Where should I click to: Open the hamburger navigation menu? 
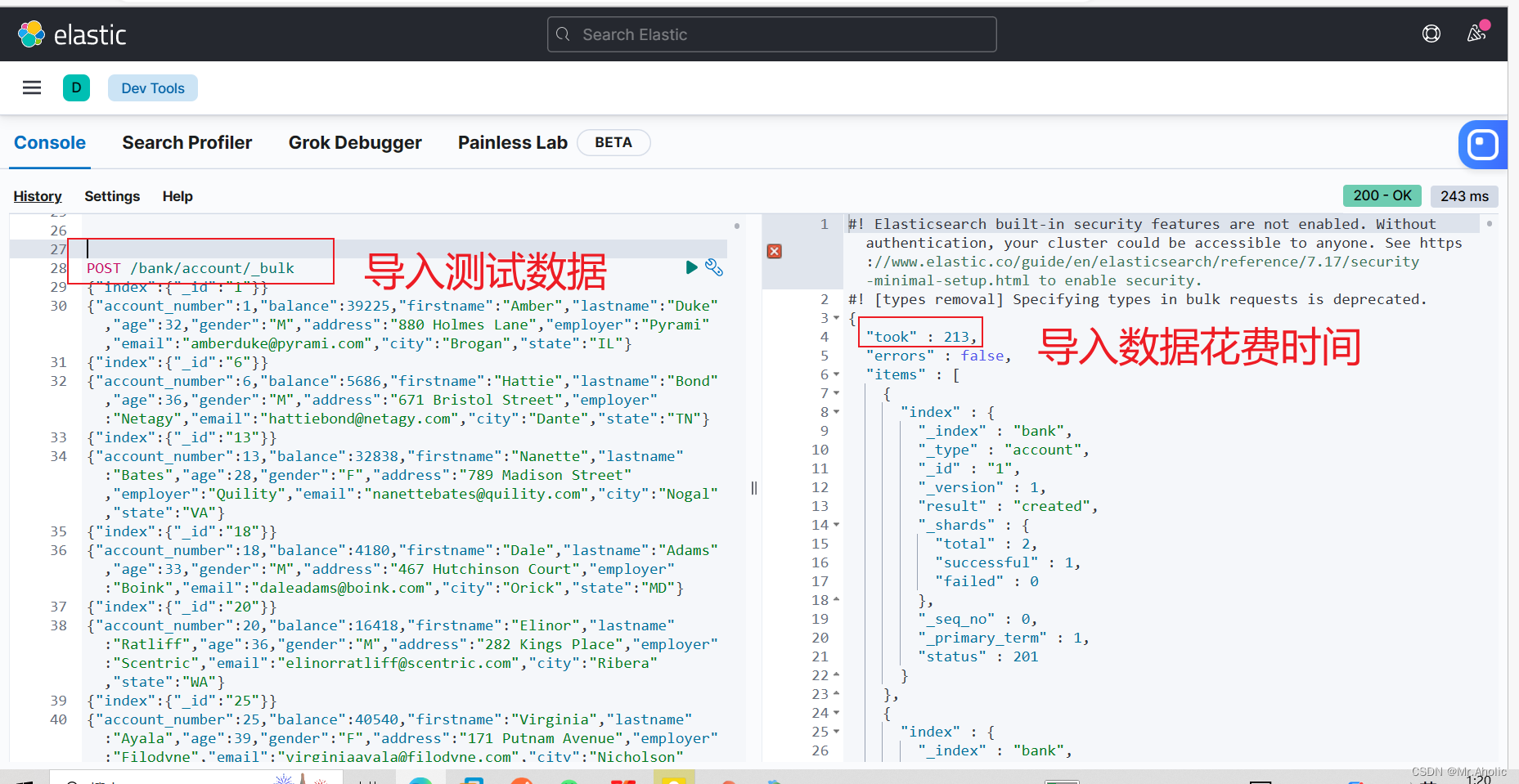pos(32,87)
